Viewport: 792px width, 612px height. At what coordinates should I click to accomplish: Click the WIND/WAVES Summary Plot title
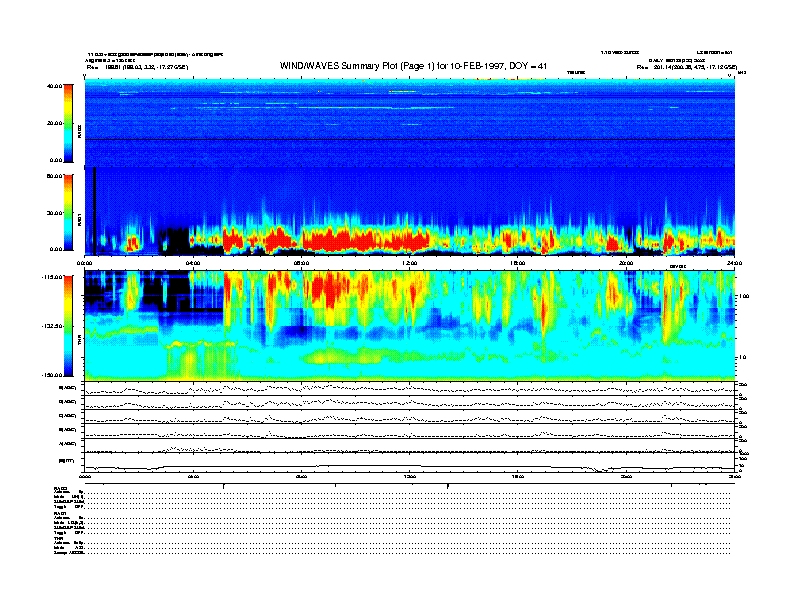click(x=413, y=66)
